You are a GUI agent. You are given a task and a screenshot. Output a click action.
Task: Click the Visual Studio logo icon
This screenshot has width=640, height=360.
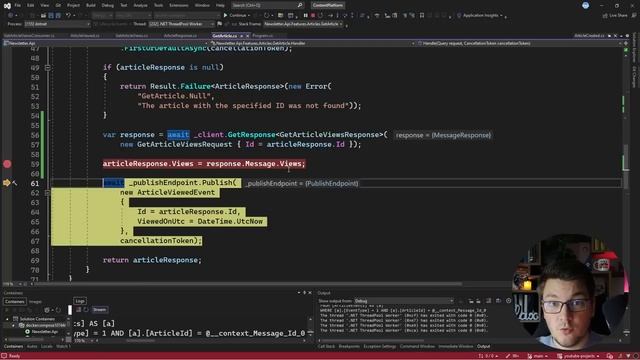point(7,5)
